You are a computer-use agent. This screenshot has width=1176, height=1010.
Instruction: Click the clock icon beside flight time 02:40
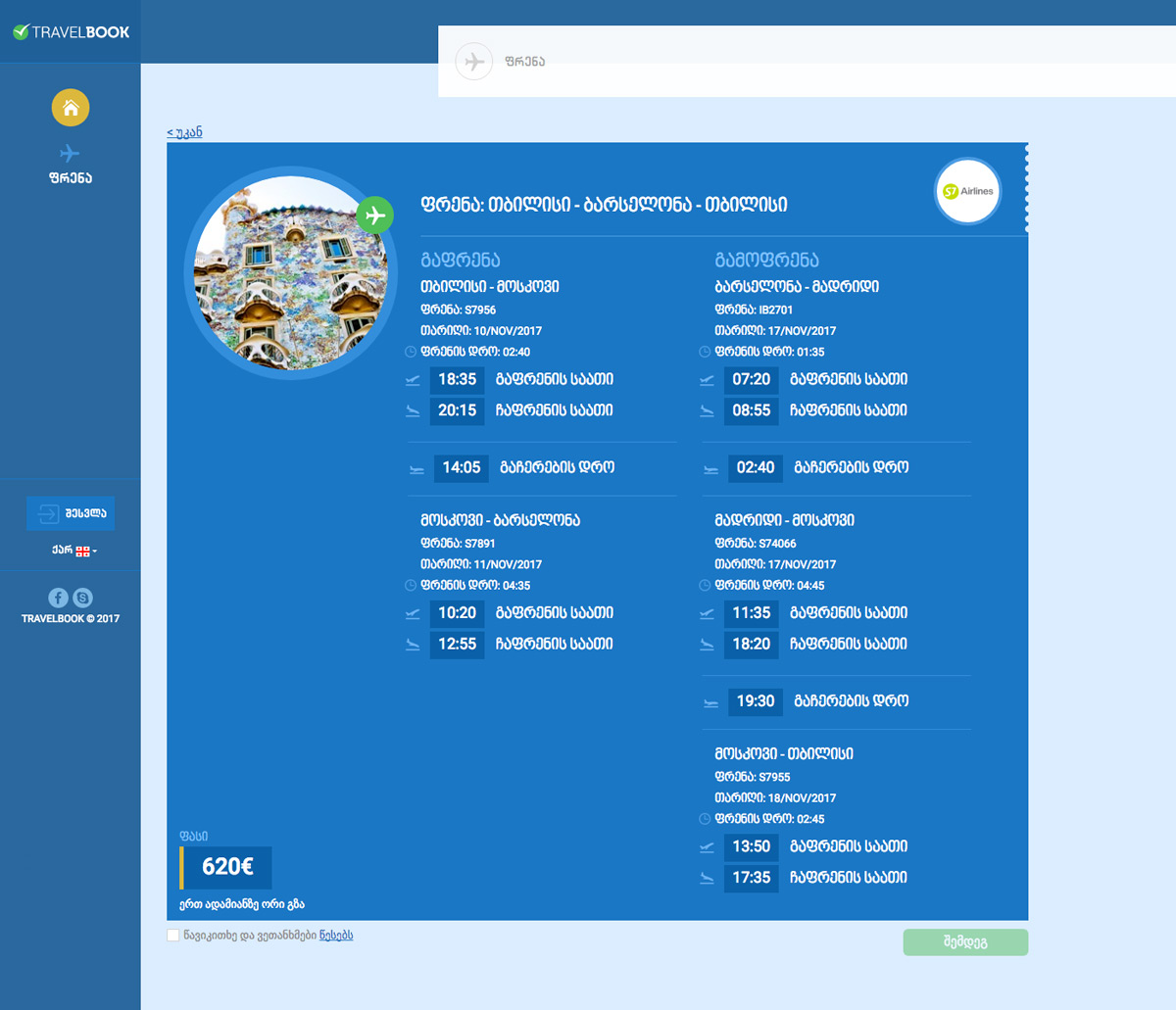tap(412, 352)
